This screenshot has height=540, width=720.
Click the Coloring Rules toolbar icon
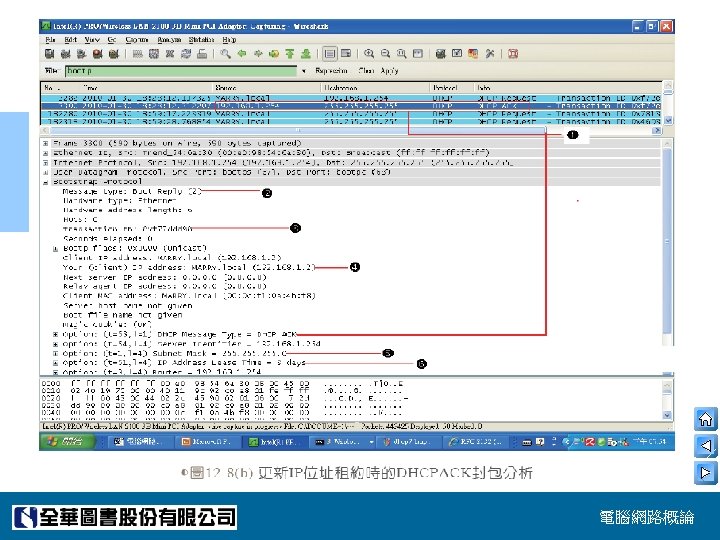473,54
